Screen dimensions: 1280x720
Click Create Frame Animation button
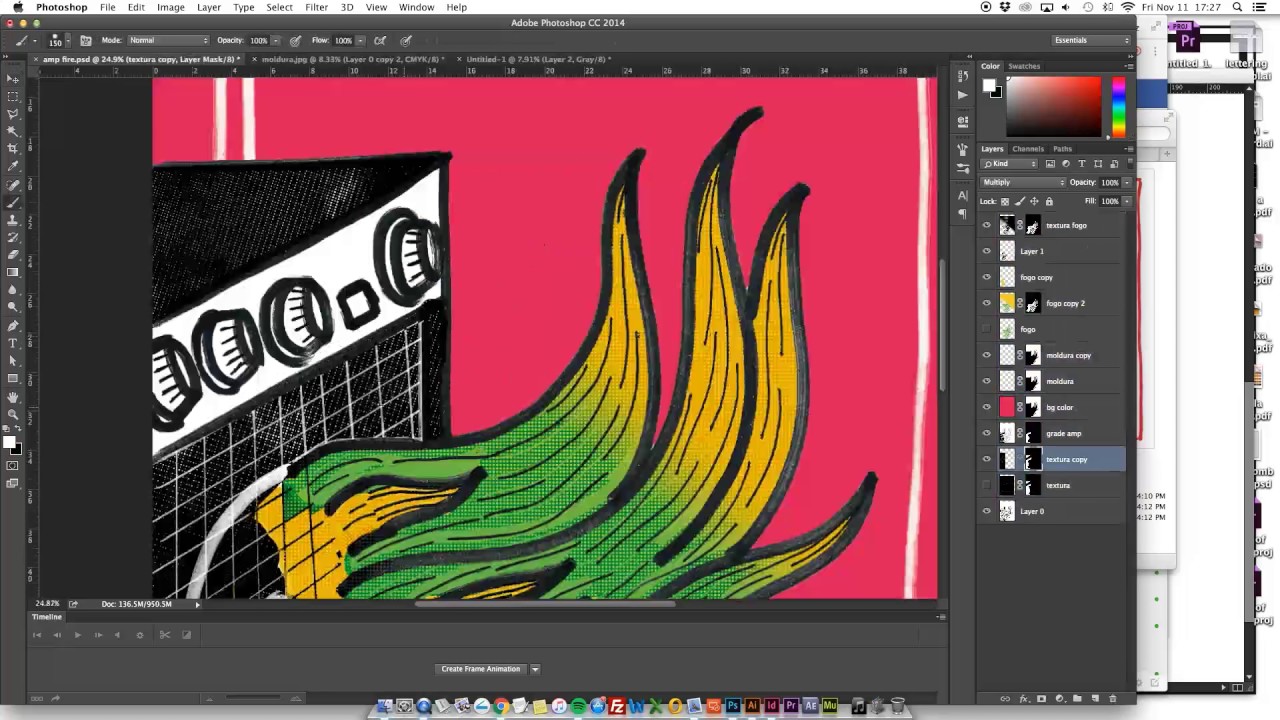[481, 669]
